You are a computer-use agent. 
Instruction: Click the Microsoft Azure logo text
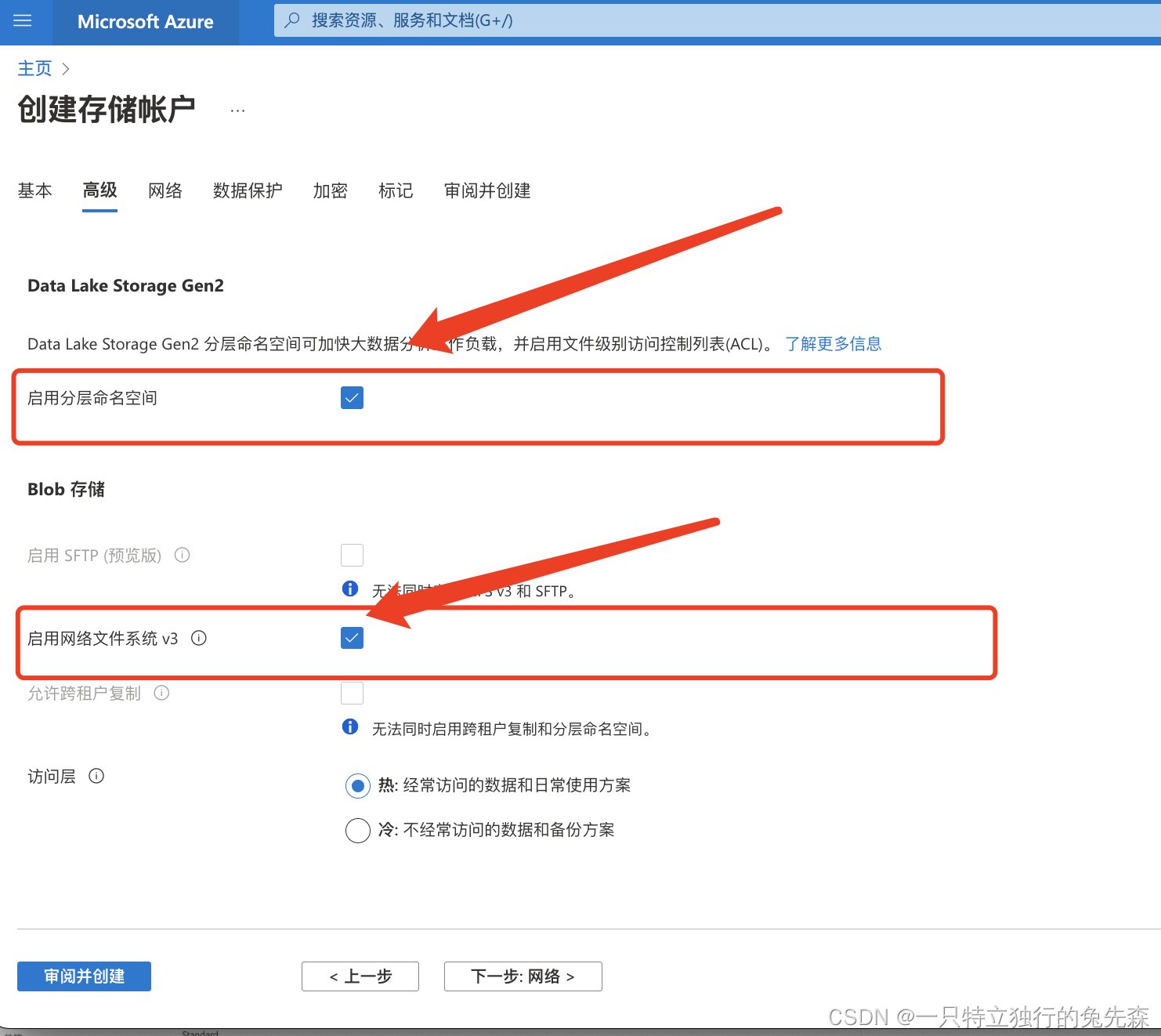click(146, 22)
